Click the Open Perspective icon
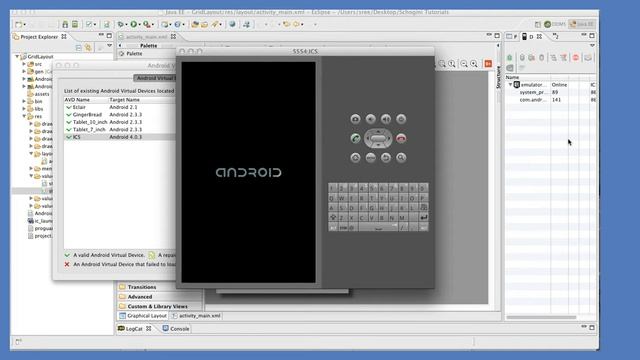The height and width of the screenshot is (360, 640). 538,24
